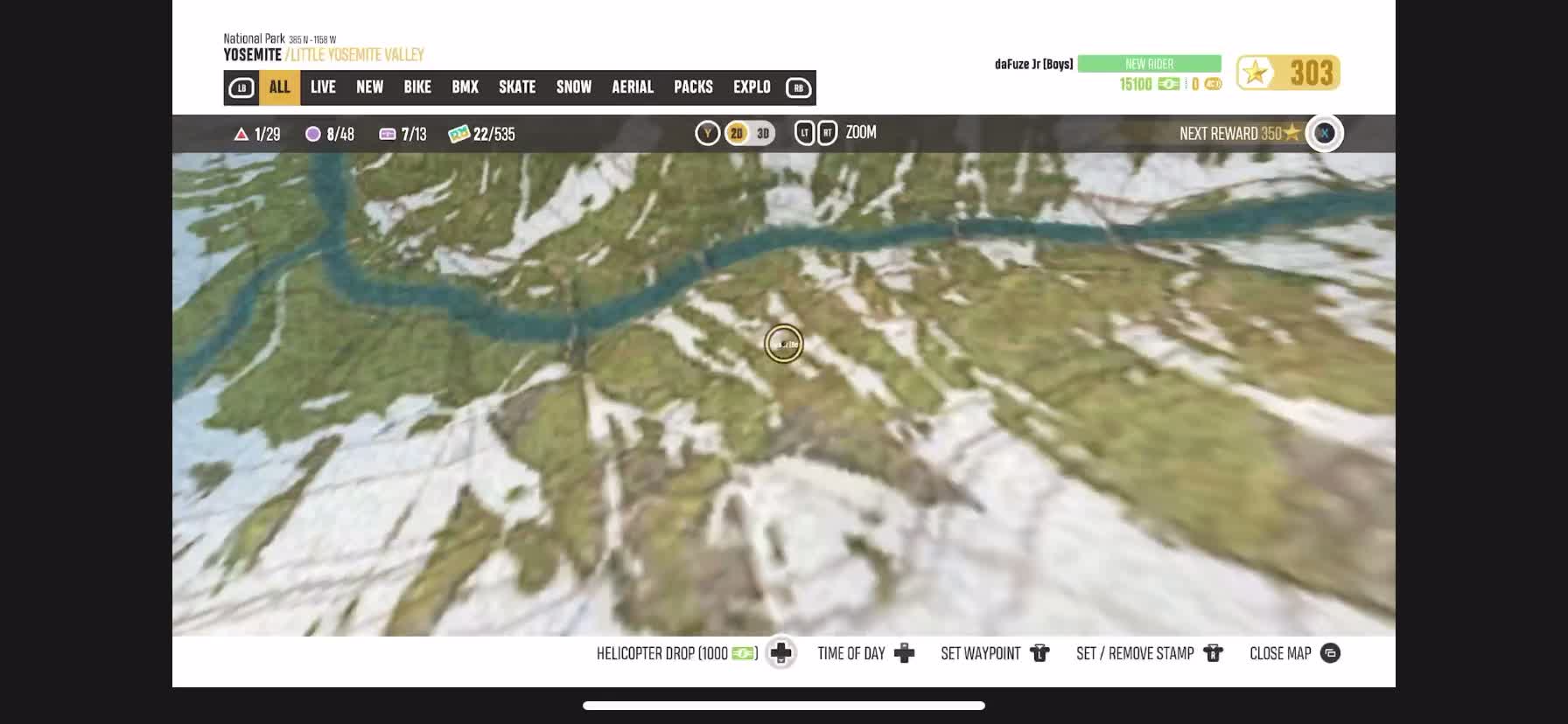
Task: Click the Y button icon beside 2D/3D
Action: coord(707,133)
